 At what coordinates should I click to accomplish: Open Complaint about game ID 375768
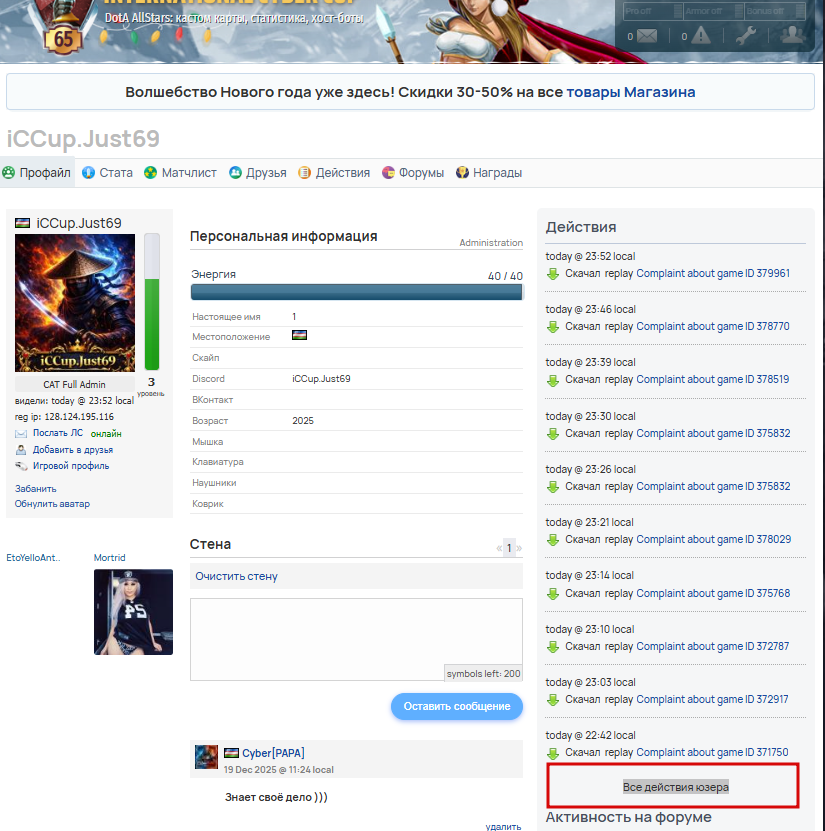coord(713,594)
